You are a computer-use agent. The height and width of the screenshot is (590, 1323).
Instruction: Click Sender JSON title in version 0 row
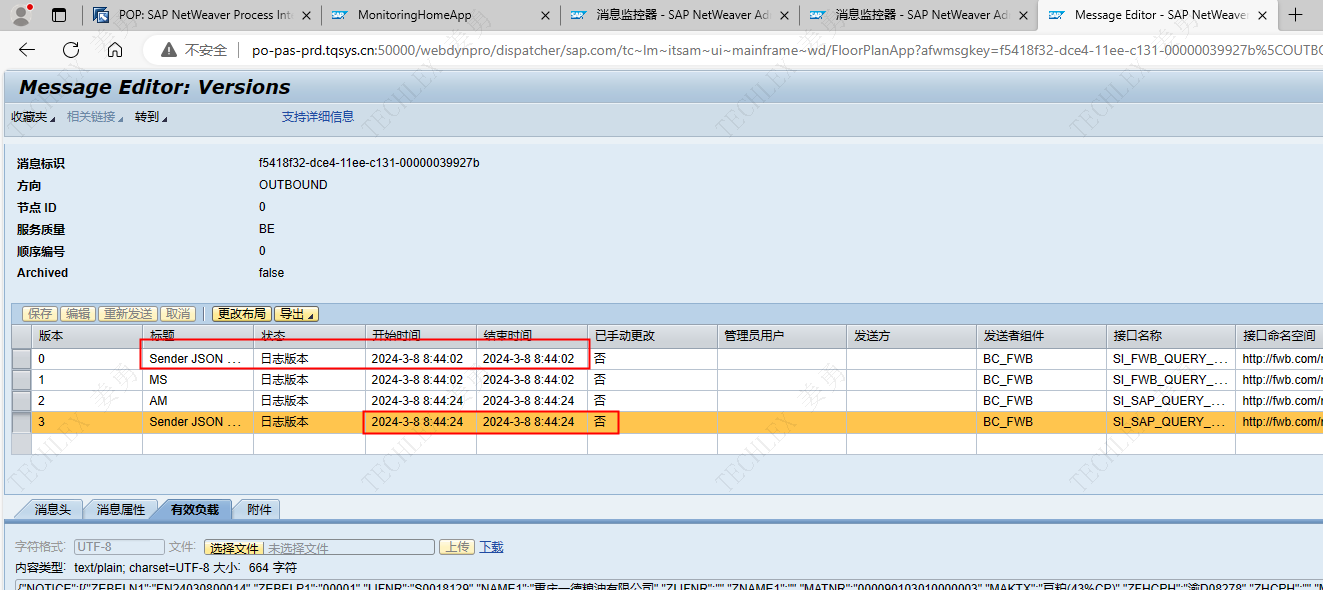tap(198, 358)
